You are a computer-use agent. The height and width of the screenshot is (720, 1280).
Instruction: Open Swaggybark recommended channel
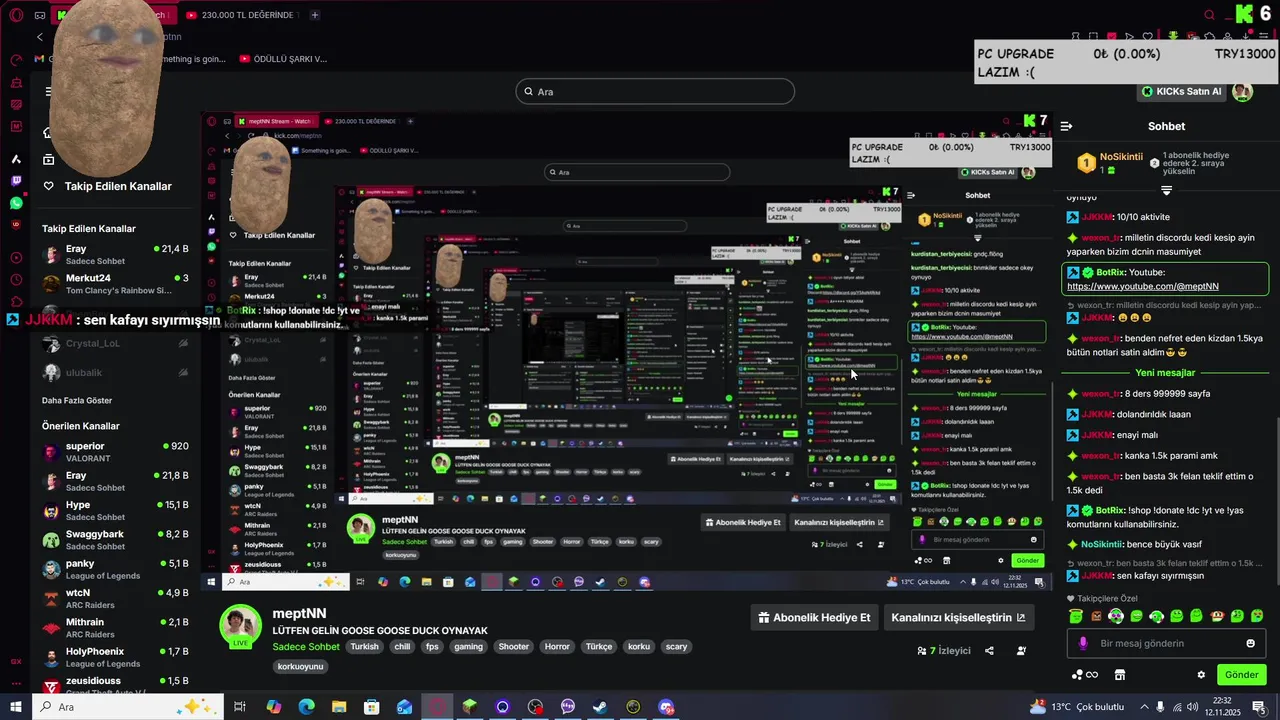(x=115, y=540)
